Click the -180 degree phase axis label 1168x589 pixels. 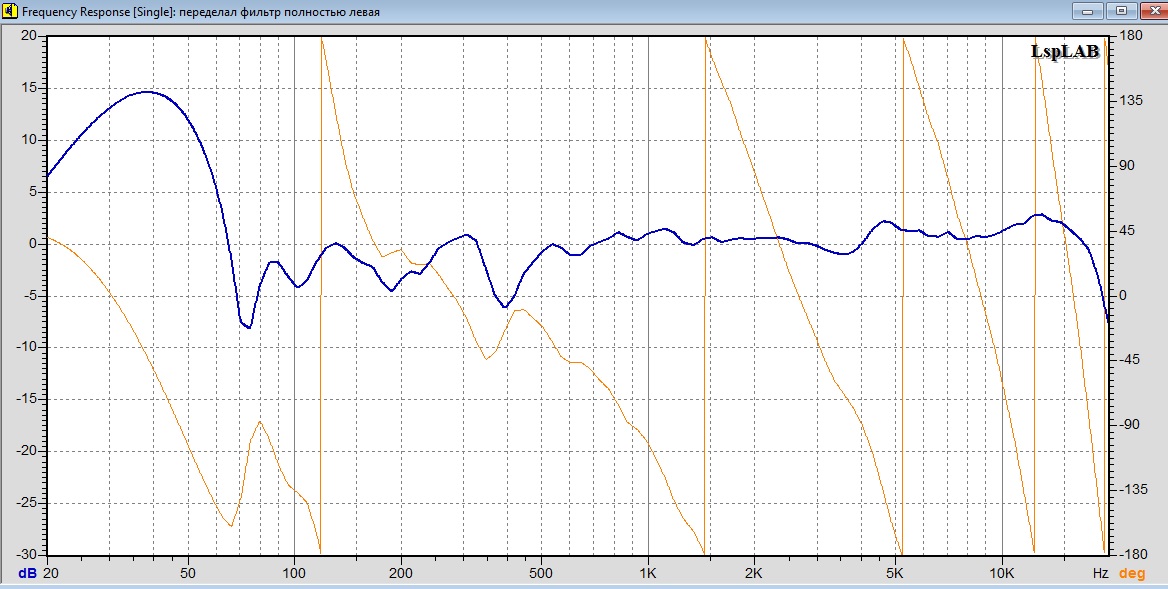point(1133,555)
